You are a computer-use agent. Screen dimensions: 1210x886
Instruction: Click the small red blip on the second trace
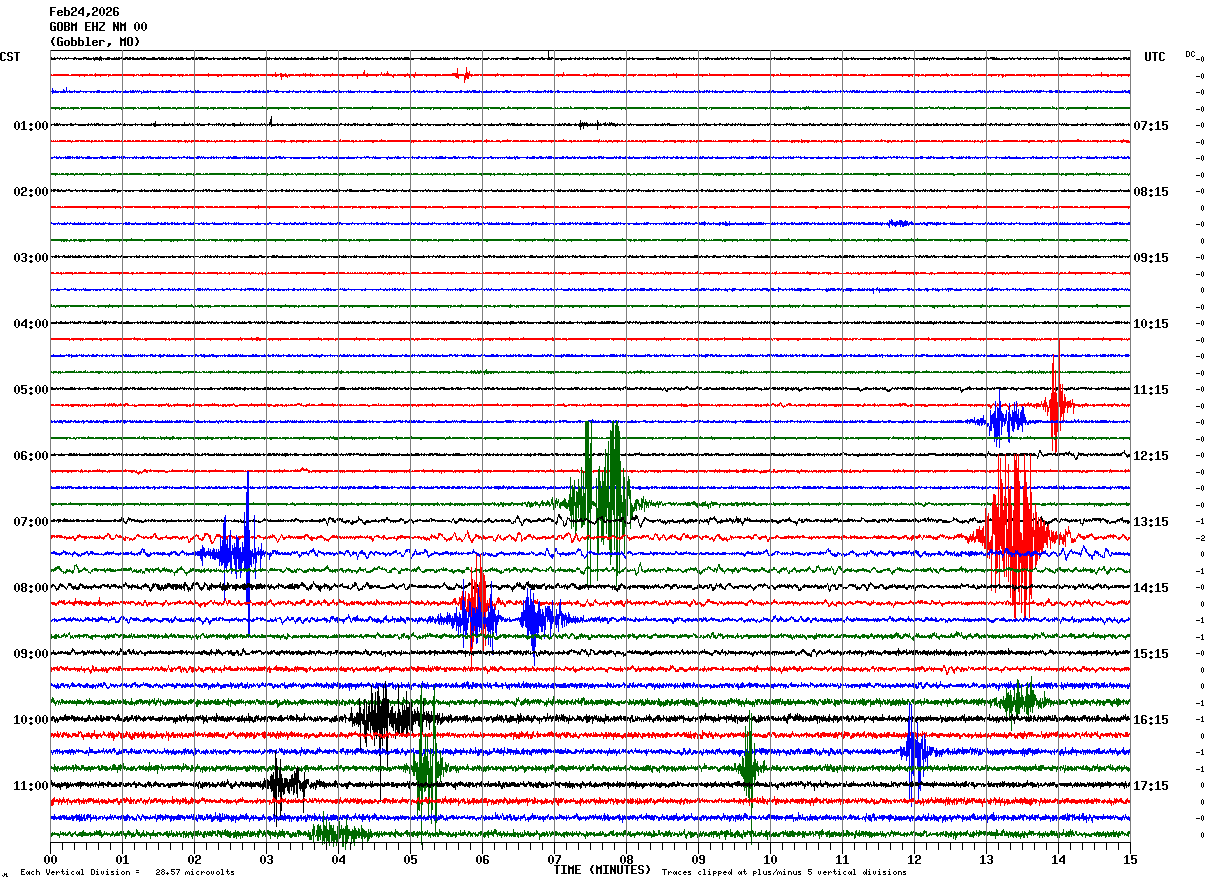pyautogui.click(x=462, y=74)
